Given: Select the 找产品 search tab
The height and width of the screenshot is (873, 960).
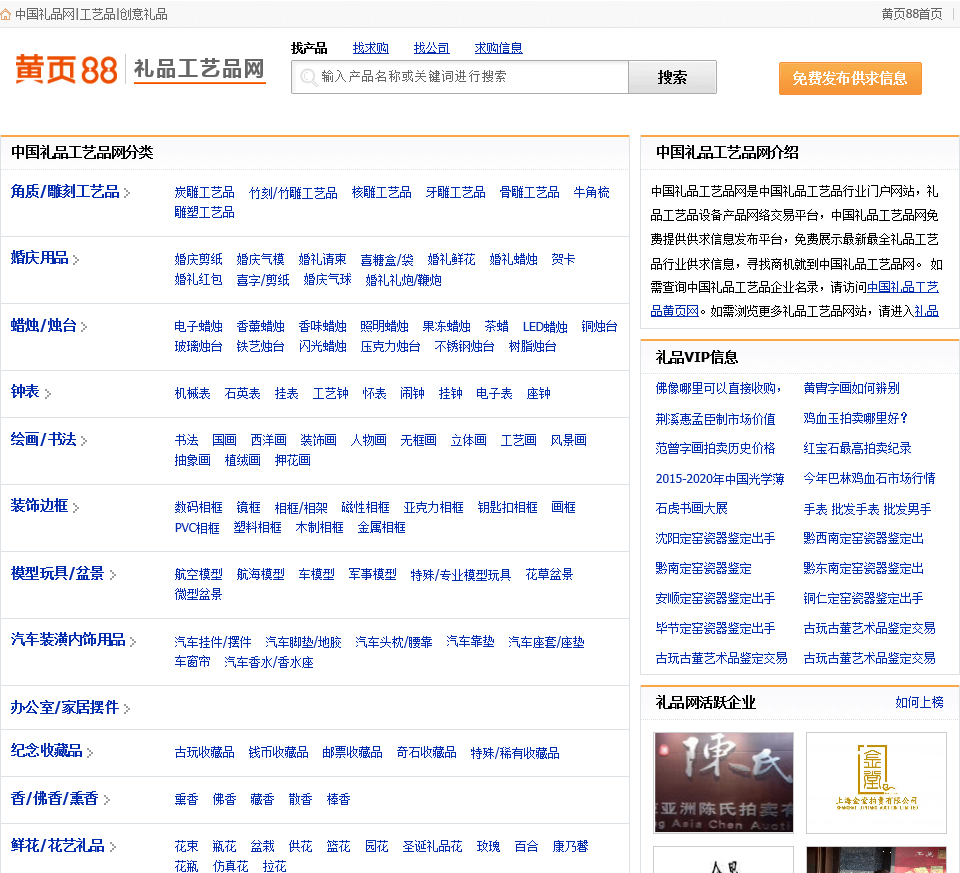Looking at the screenshot, I should click(309, 48).
